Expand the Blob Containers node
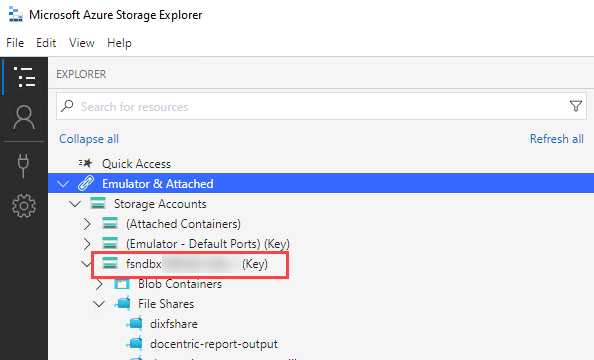The image size is (594, 360). (x=99, y=284)
